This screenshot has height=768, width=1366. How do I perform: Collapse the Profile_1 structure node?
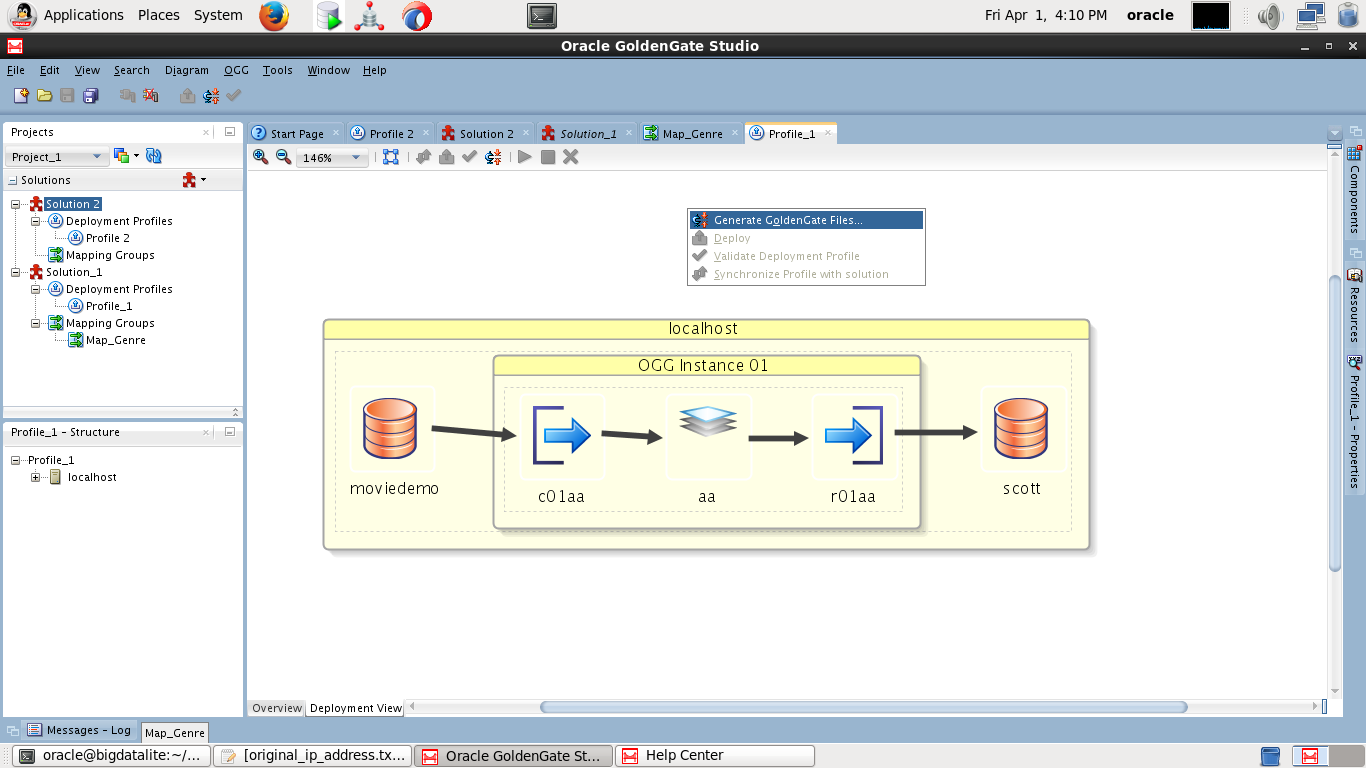click(x=16, y=460)
